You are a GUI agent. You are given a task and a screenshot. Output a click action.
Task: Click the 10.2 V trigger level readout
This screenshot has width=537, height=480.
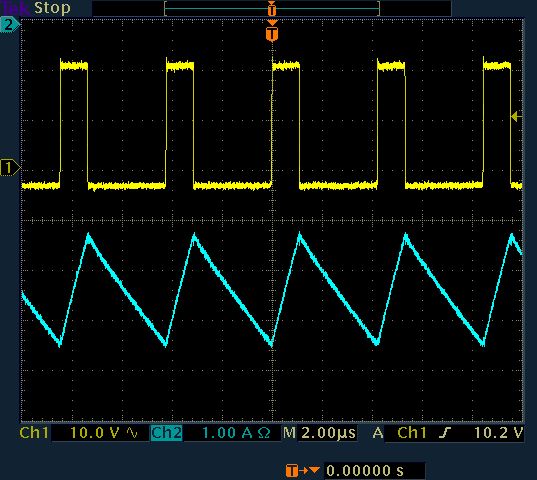pos(499,433)
